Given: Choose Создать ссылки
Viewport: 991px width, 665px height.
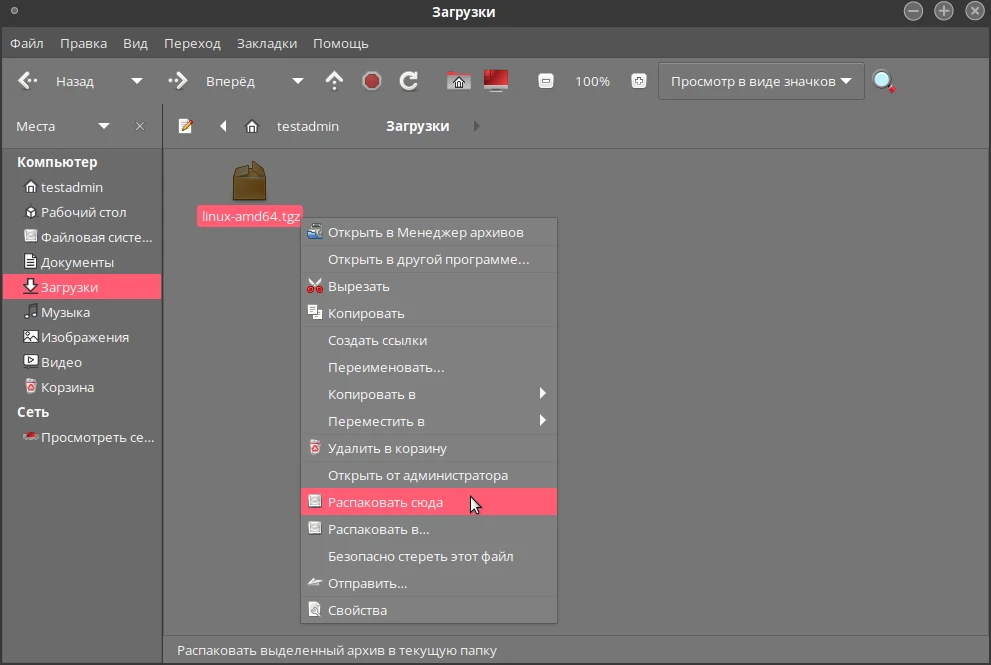Looking at the screenshot, I should click(429, 340).
